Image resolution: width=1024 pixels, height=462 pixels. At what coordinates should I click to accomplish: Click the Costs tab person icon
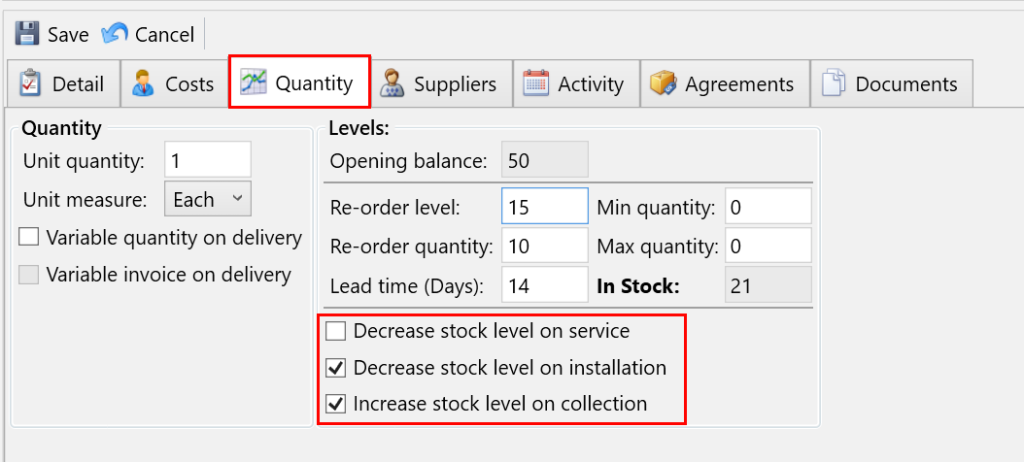pos(143,84)
